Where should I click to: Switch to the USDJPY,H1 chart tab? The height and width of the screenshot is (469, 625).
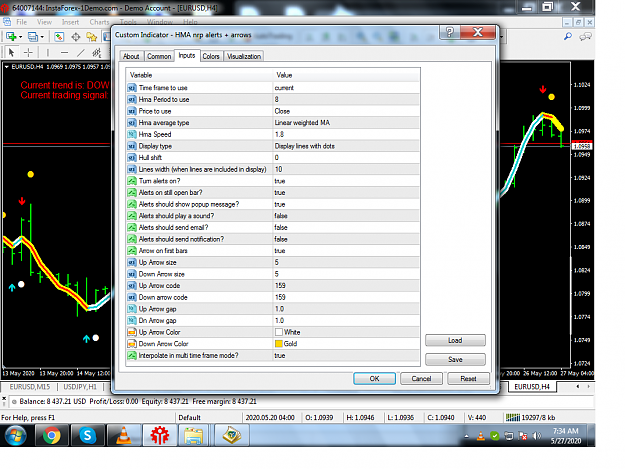point(80,387)
